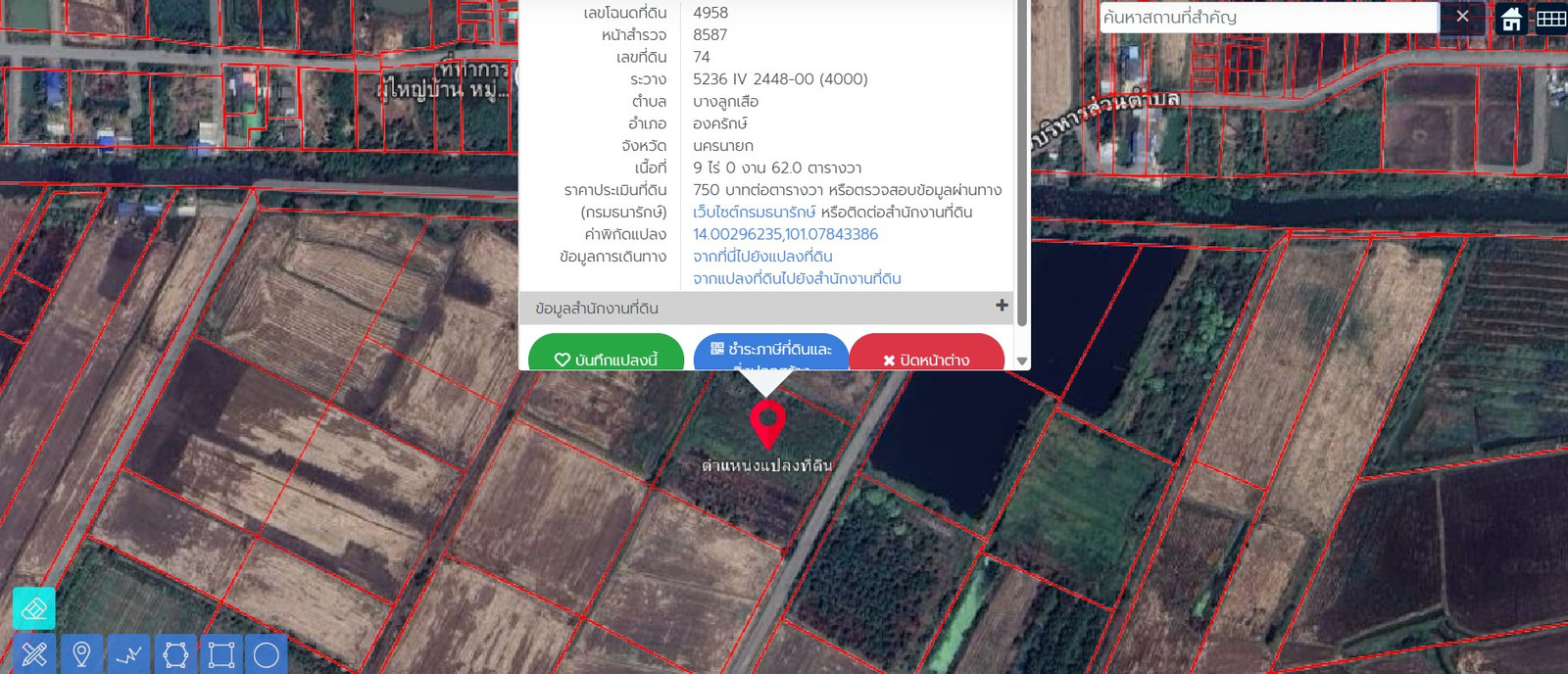Click the เลขโฉนดที่ดิน label
Screen dimensions: 1568x674
(625, 13)
